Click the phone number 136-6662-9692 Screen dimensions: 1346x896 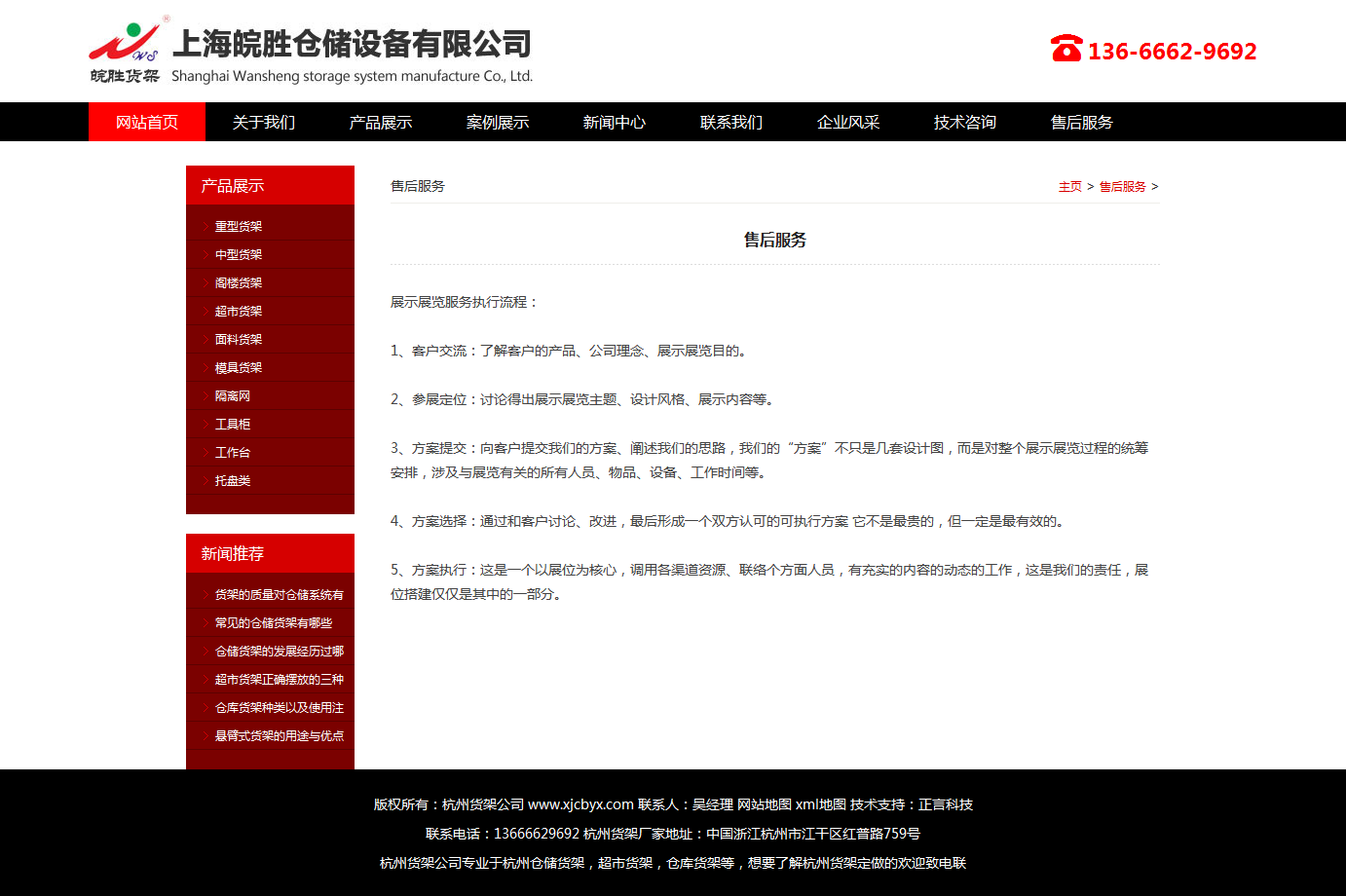point(1172,51)
